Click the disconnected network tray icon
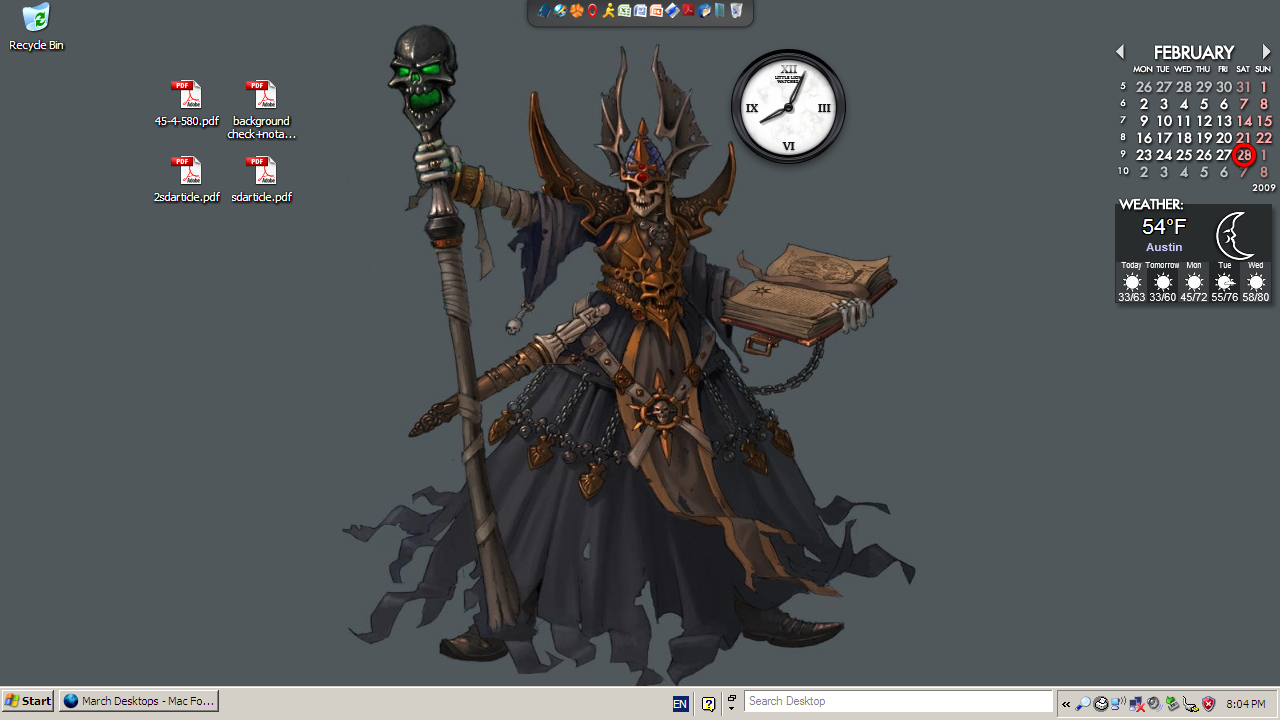1280x721 pixels. 1137,703
